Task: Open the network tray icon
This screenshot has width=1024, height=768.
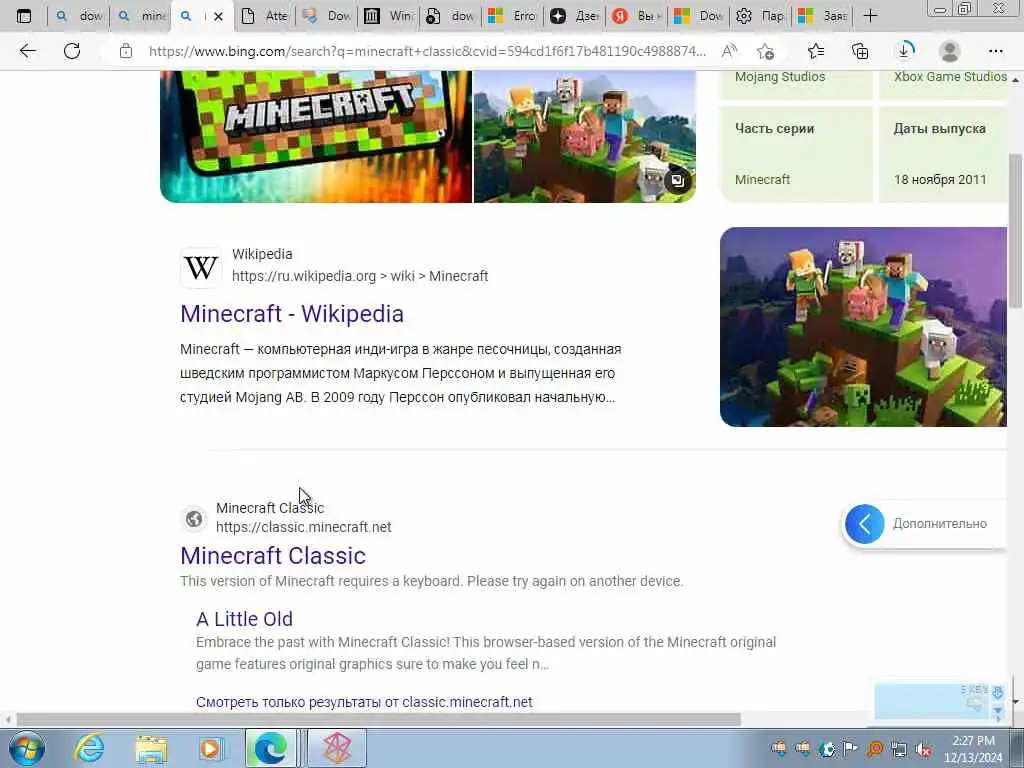Action: click(x=899, y=748)
